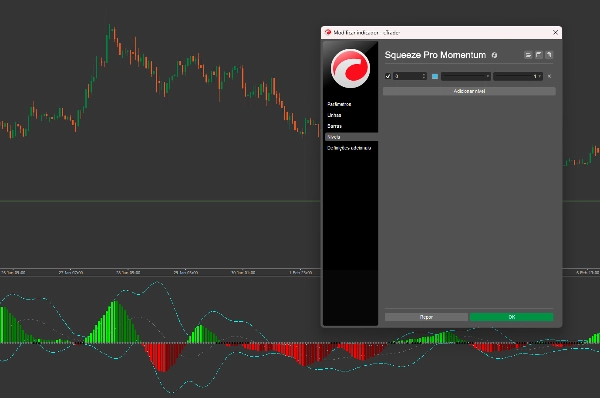
Task: Close the Modify indicator dialog
Action: coord(556,33)
